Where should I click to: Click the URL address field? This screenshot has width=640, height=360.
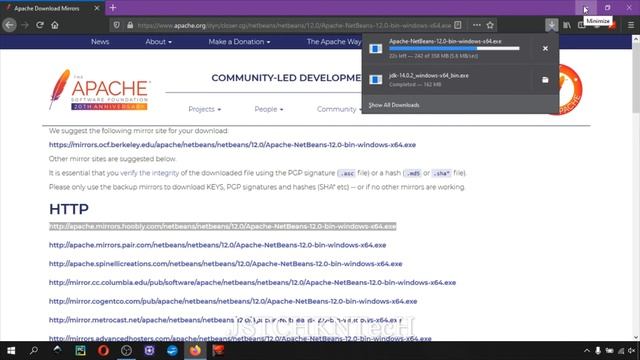point(294,25)
